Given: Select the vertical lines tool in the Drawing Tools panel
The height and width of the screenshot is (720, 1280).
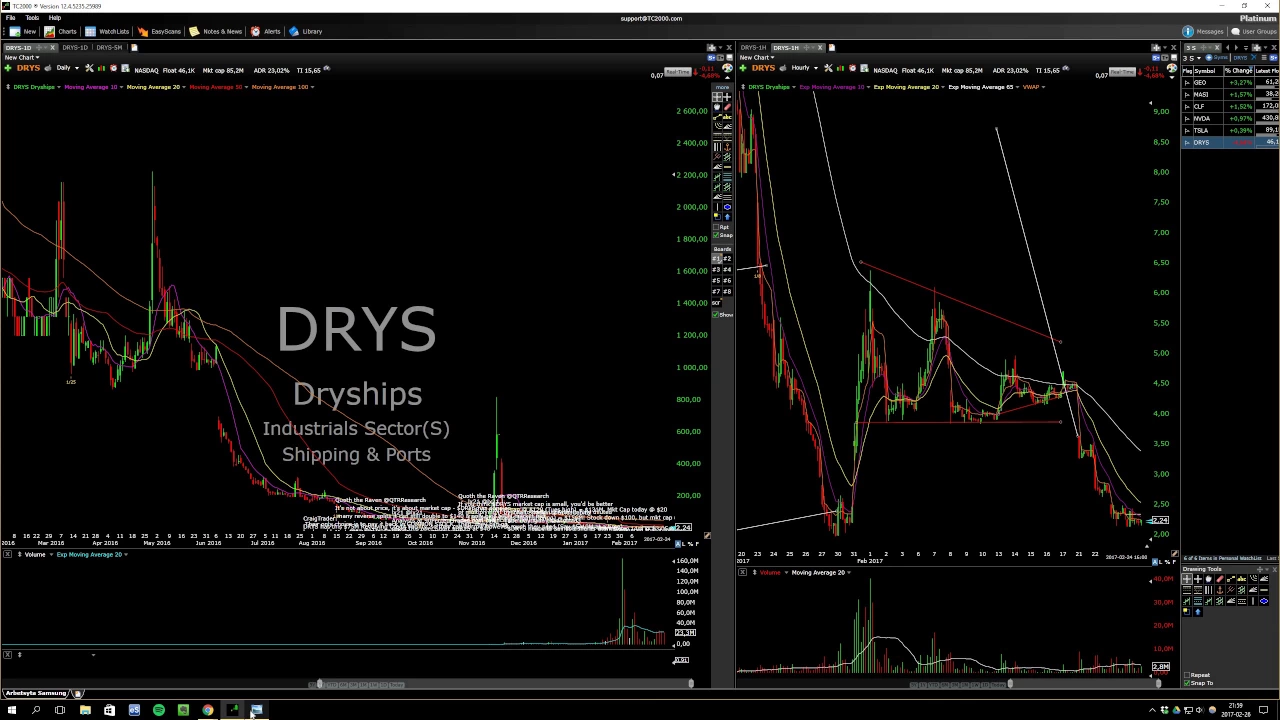Looking at the screenshot, I should coord(1209,590).
